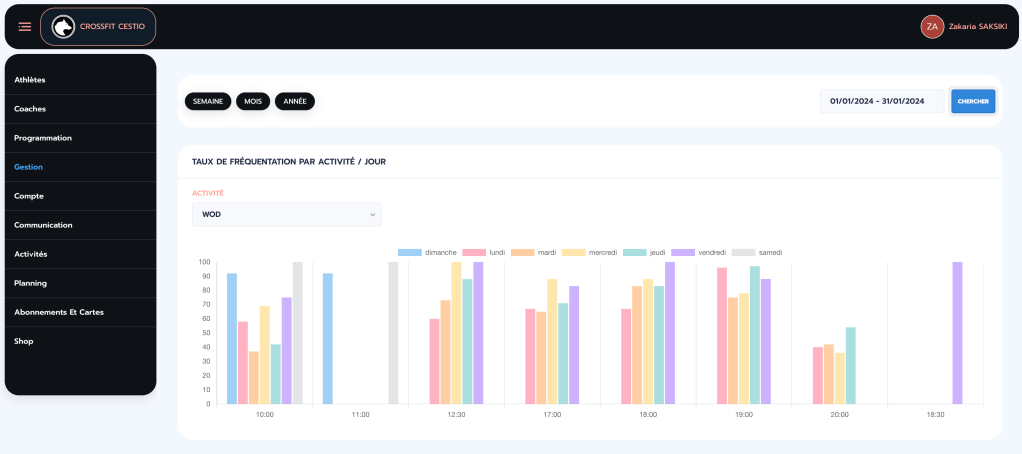Select the SEMAINE period filter

click(x=208, y=101)
